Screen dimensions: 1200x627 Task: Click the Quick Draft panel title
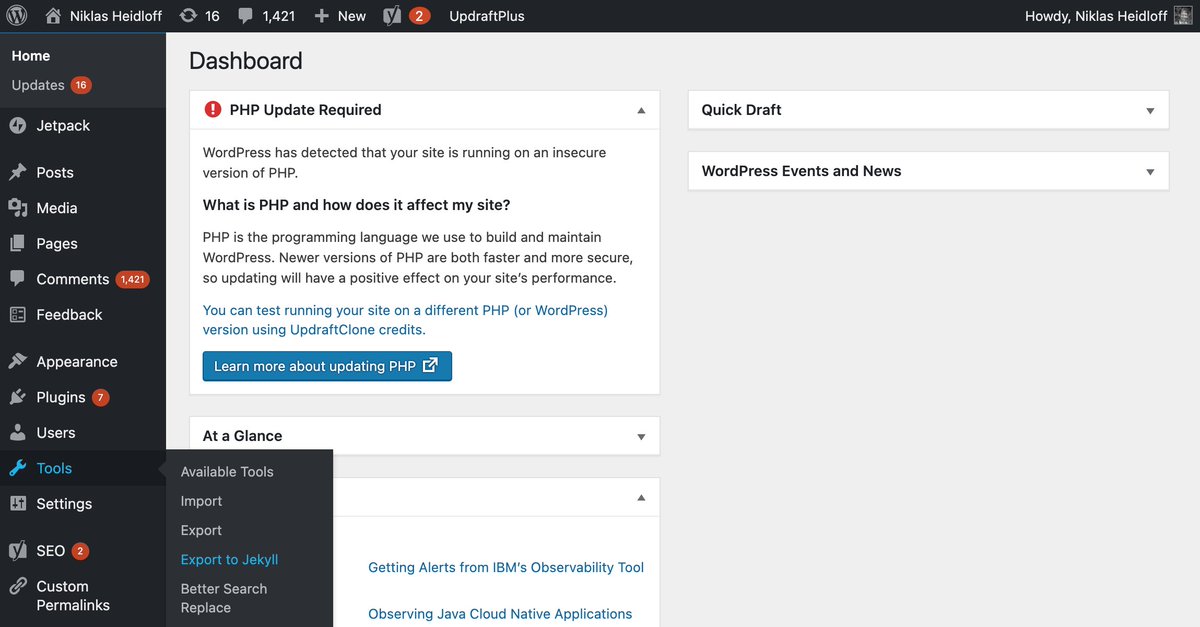(742, 110)
